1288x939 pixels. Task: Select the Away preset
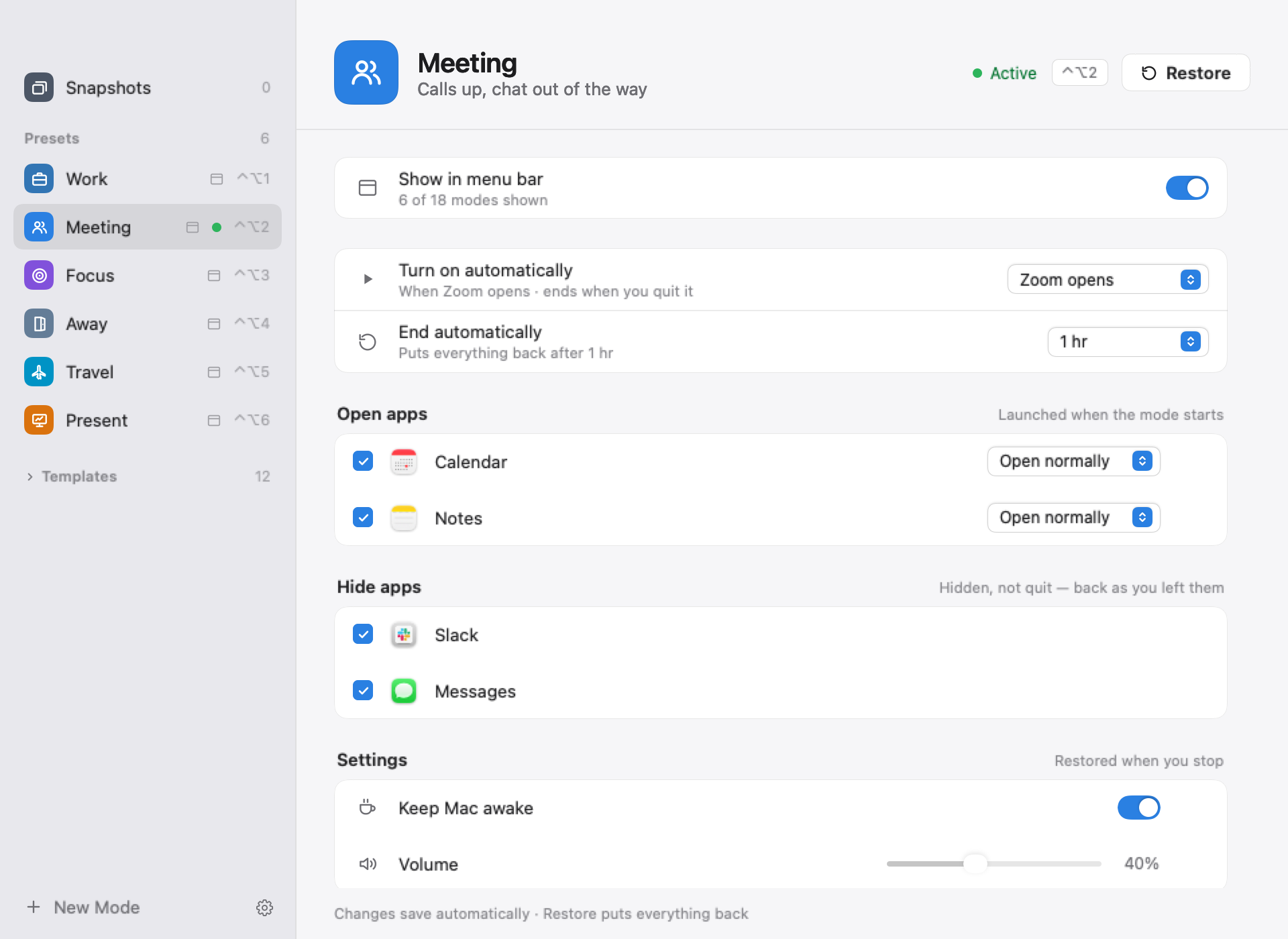pyautogui.click(x=148, y=323)
